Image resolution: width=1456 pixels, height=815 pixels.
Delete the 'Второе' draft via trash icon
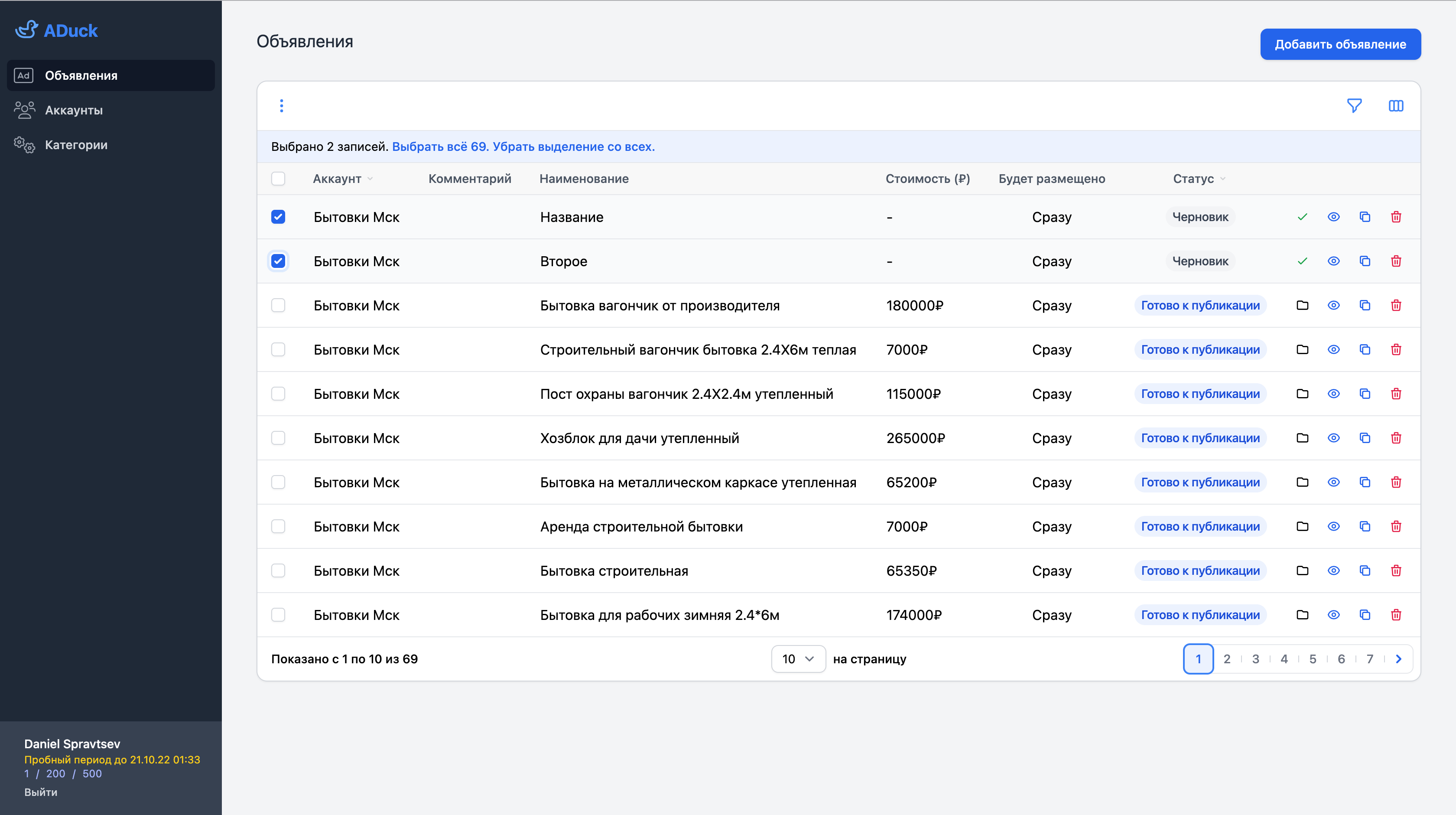[1395, 261]
